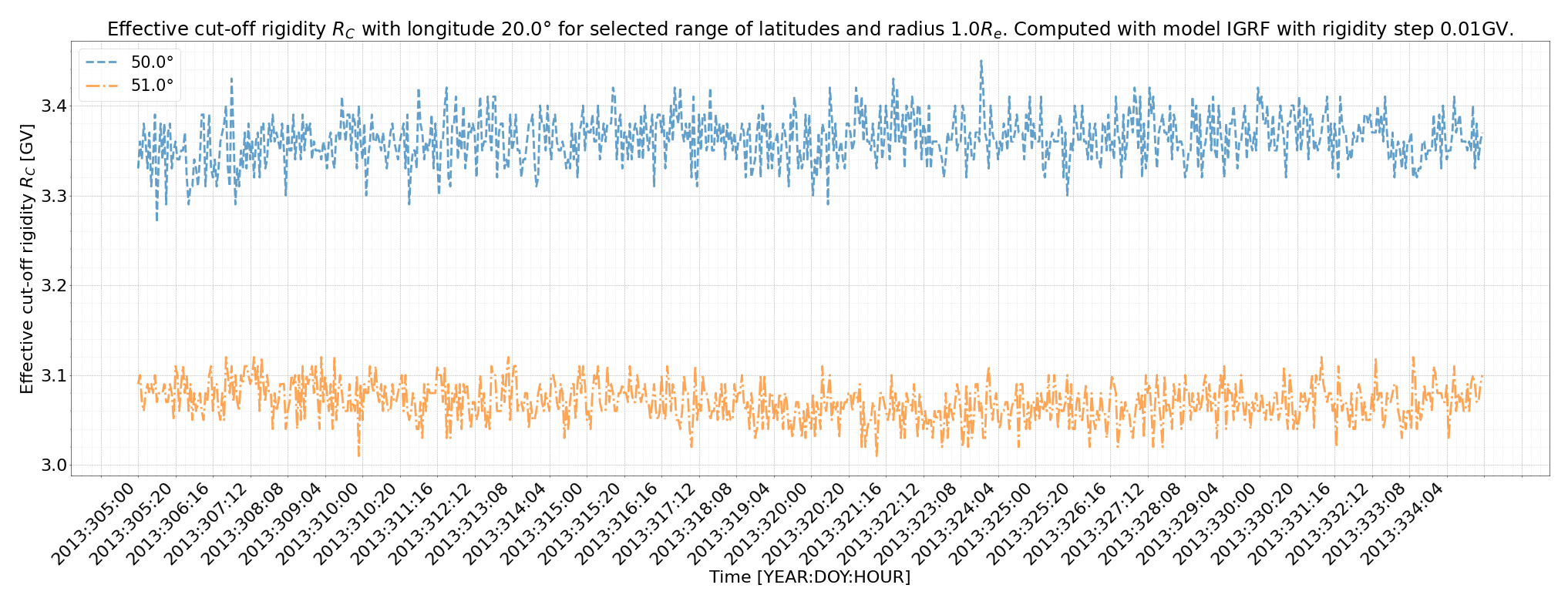Click the orange dash-dot line sample in legend
The image size is (1568, 605).
[104, 86]
